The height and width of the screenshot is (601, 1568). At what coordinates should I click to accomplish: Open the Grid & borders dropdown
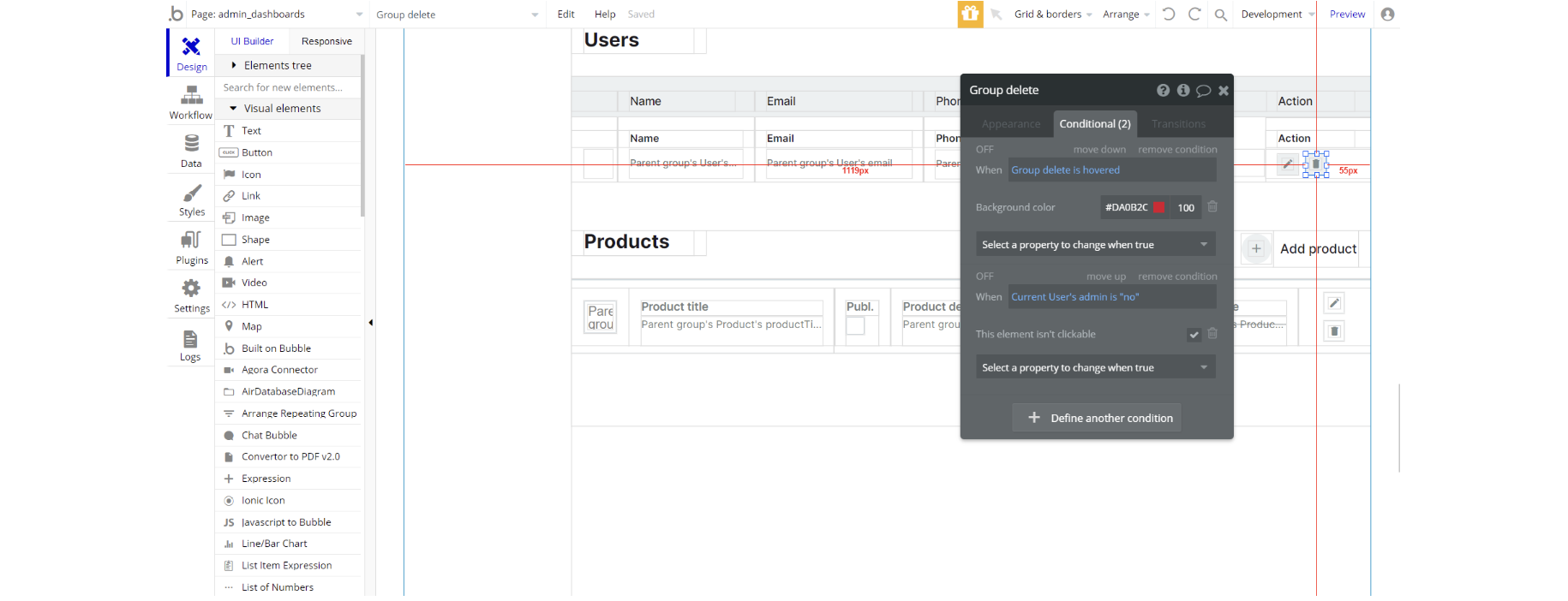click(1052, 15)
